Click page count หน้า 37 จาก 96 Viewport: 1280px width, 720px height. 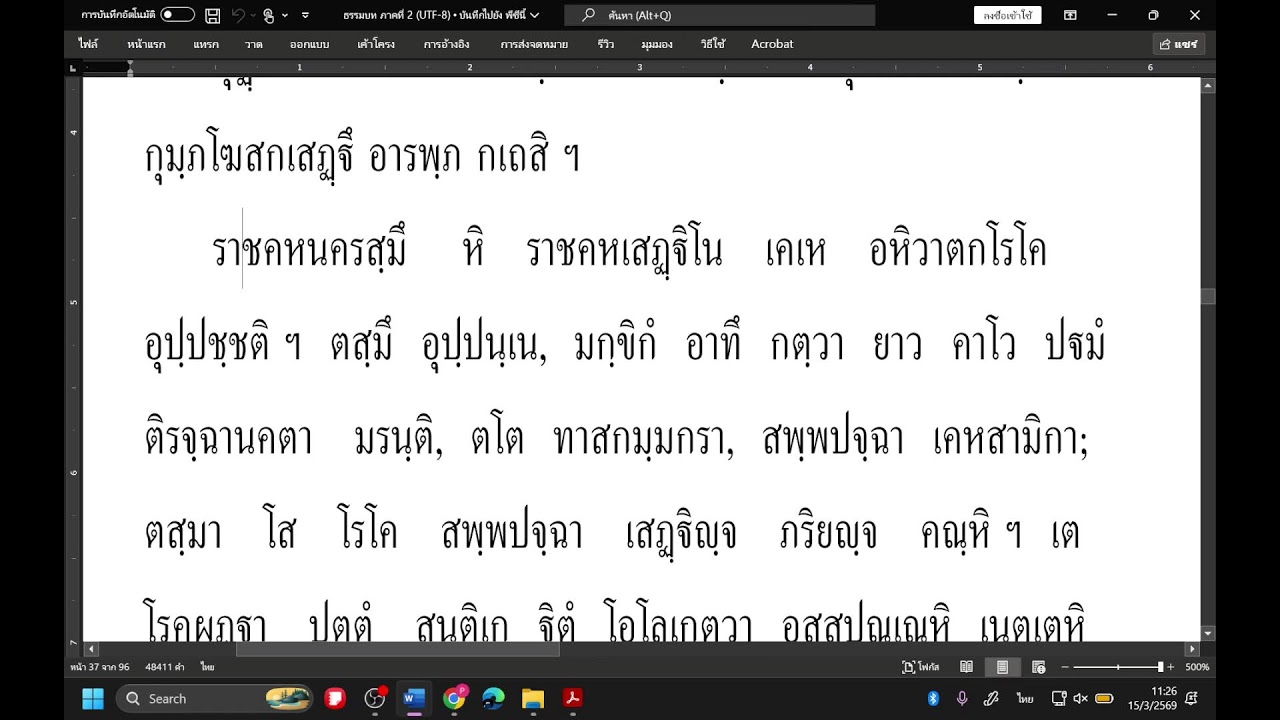click(100, 667)
